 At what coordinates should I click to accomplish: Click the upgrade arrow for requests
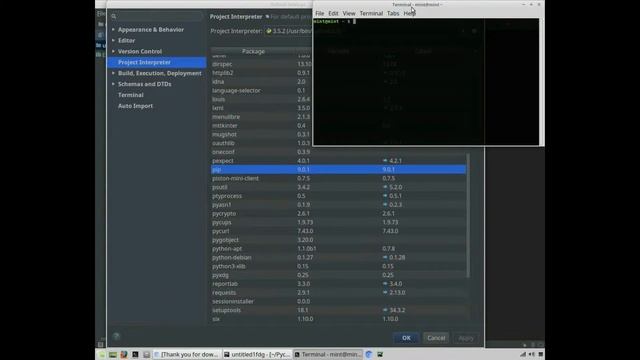[x=385, y=293]
